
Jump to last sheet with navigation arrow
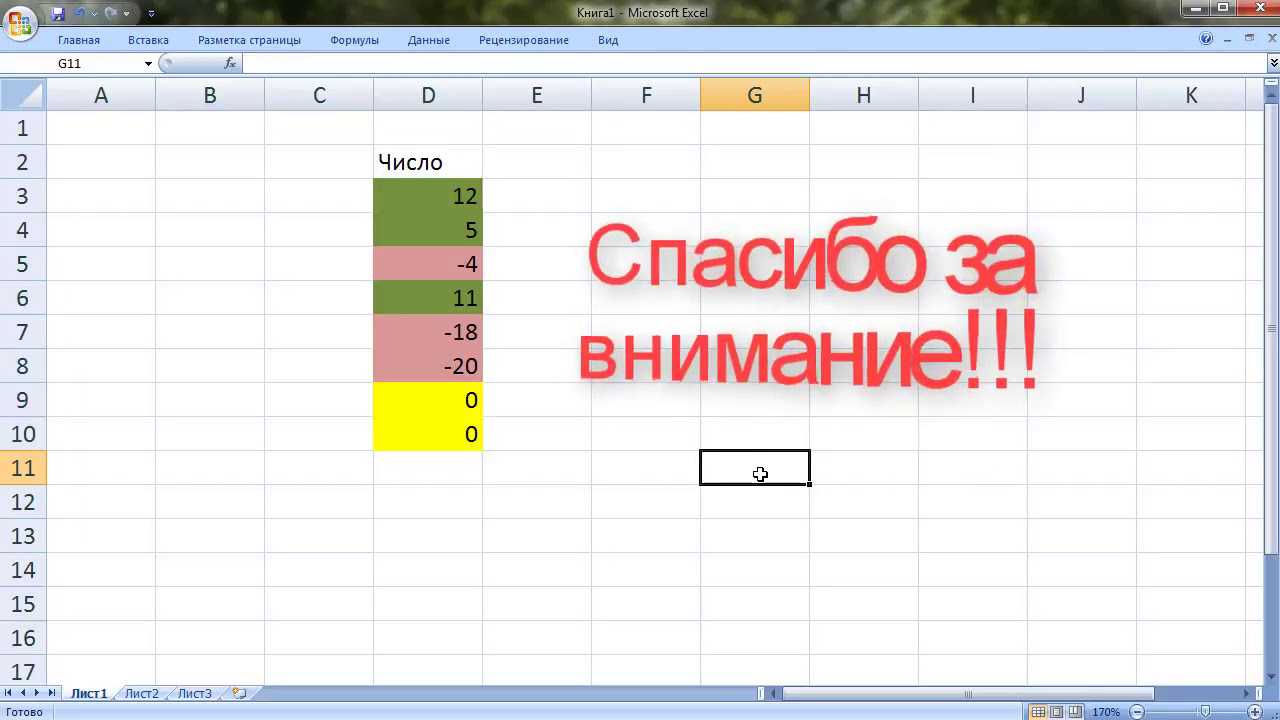tap(52, 693)
